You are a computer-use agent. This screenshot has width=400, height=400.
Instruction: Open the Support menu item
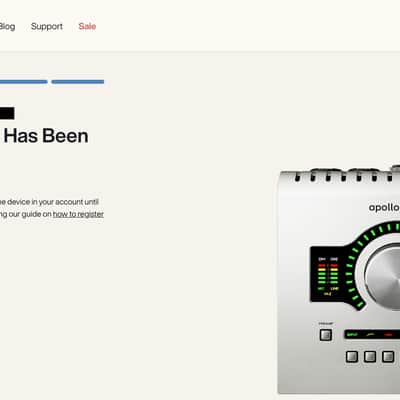pyautogui.click(x=47, y=27)
